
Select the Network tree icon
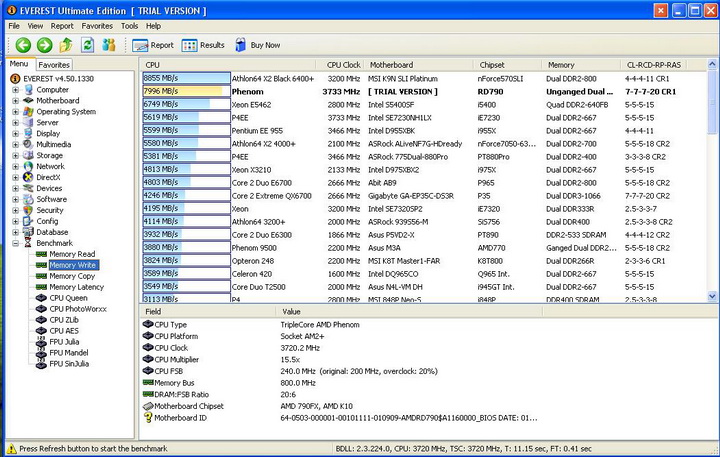pyautogui.click(x=28, y=166)
